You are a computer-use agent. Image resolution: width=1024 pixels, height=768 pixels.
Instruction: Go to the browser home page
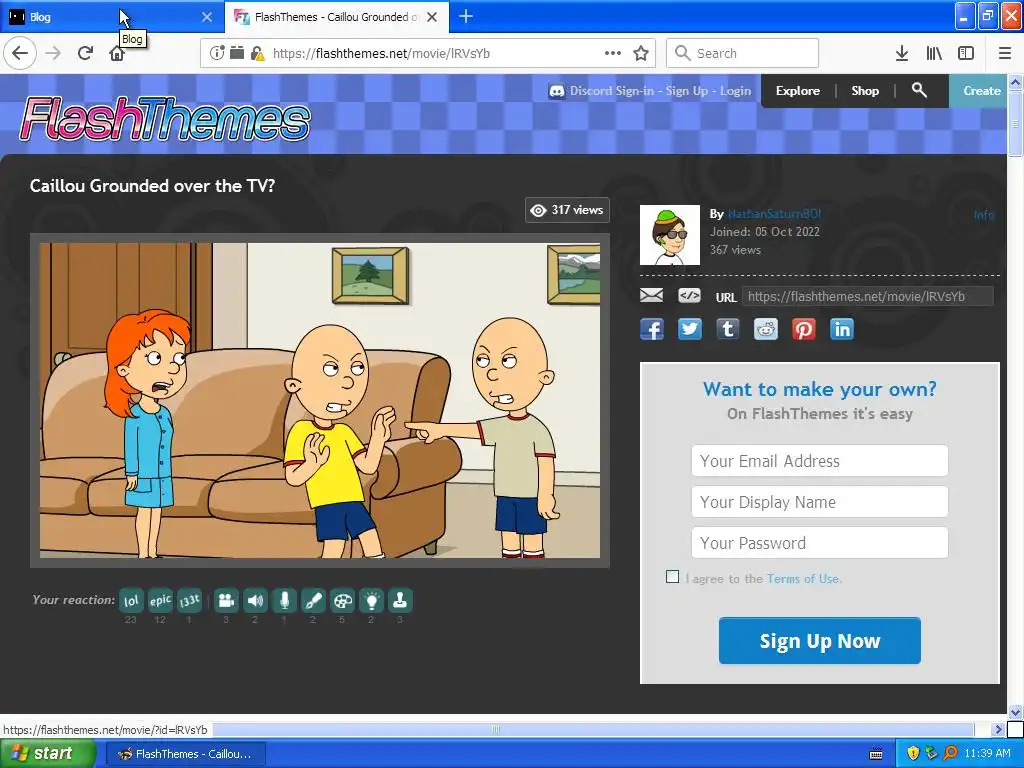pos(117,54)
